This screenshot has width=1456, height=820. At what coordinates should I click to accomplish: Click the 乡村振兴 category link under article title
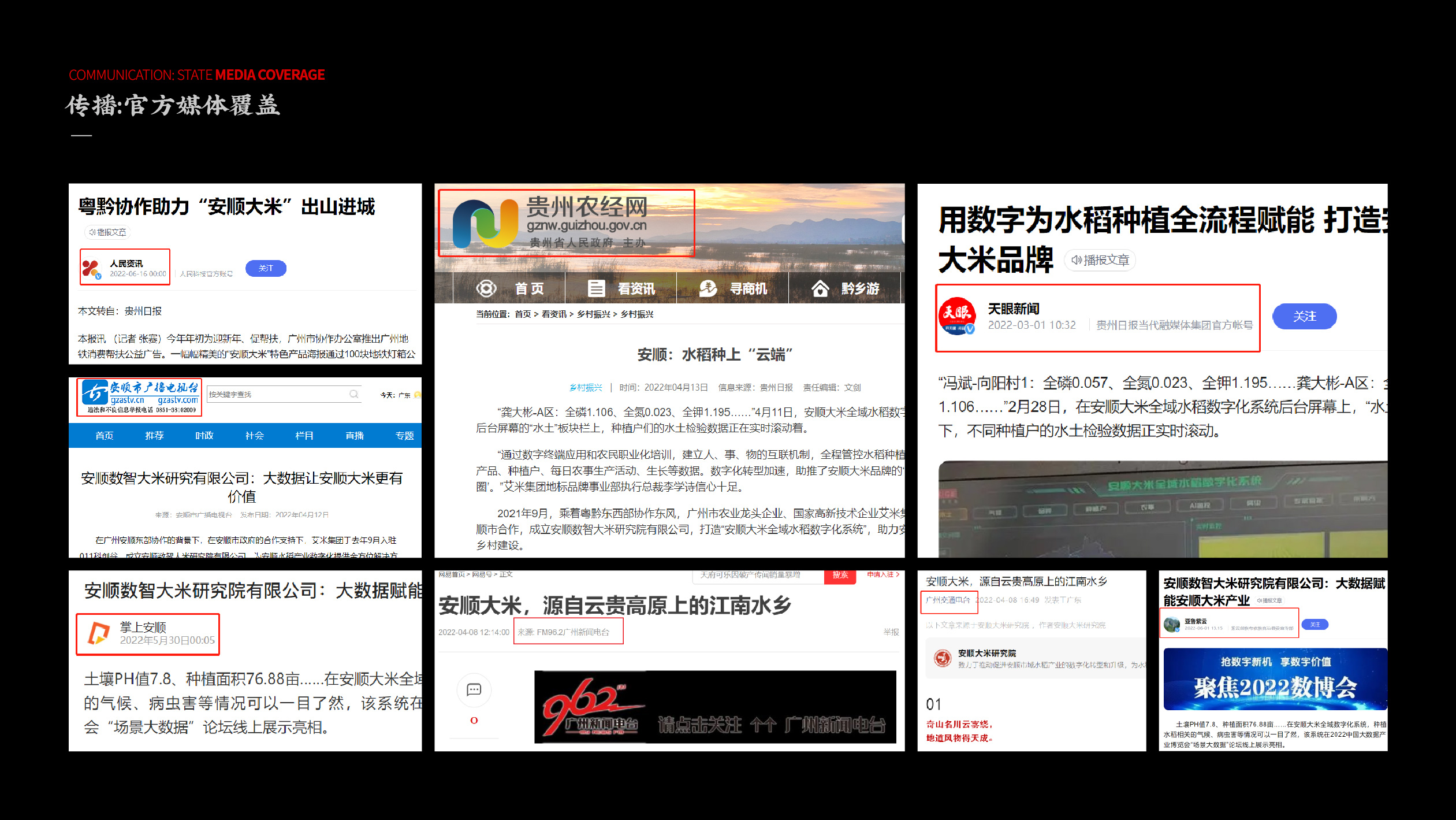[585, 387]
